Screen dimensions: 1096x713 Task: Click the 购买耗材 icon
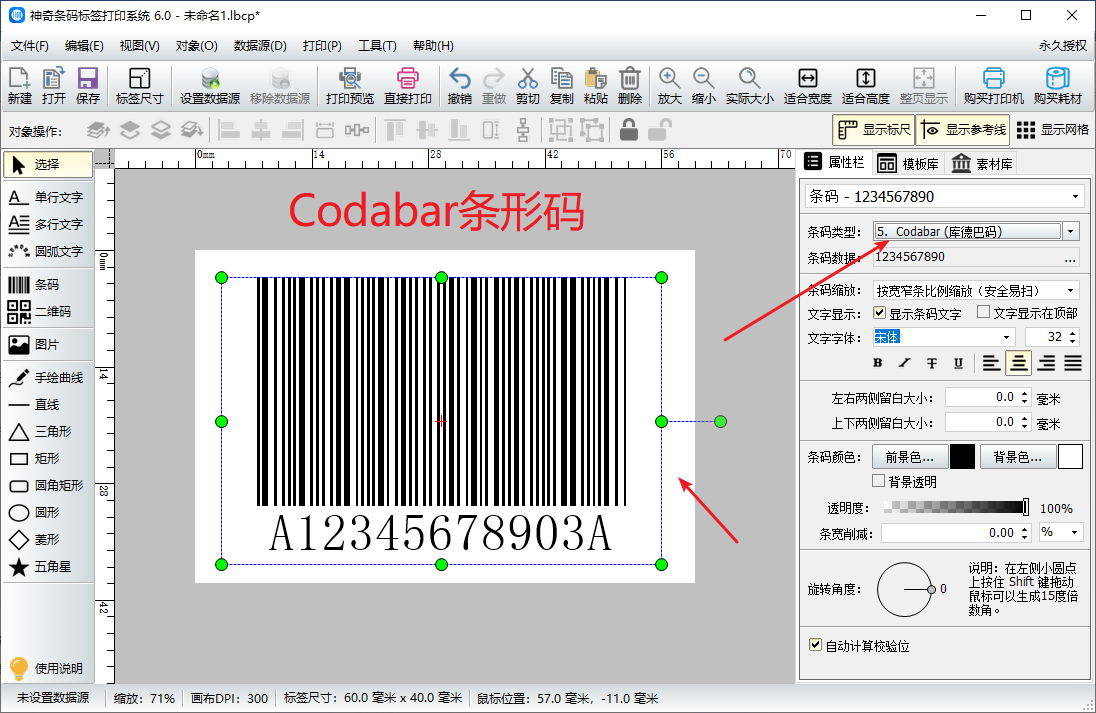tap(1058, 86)
